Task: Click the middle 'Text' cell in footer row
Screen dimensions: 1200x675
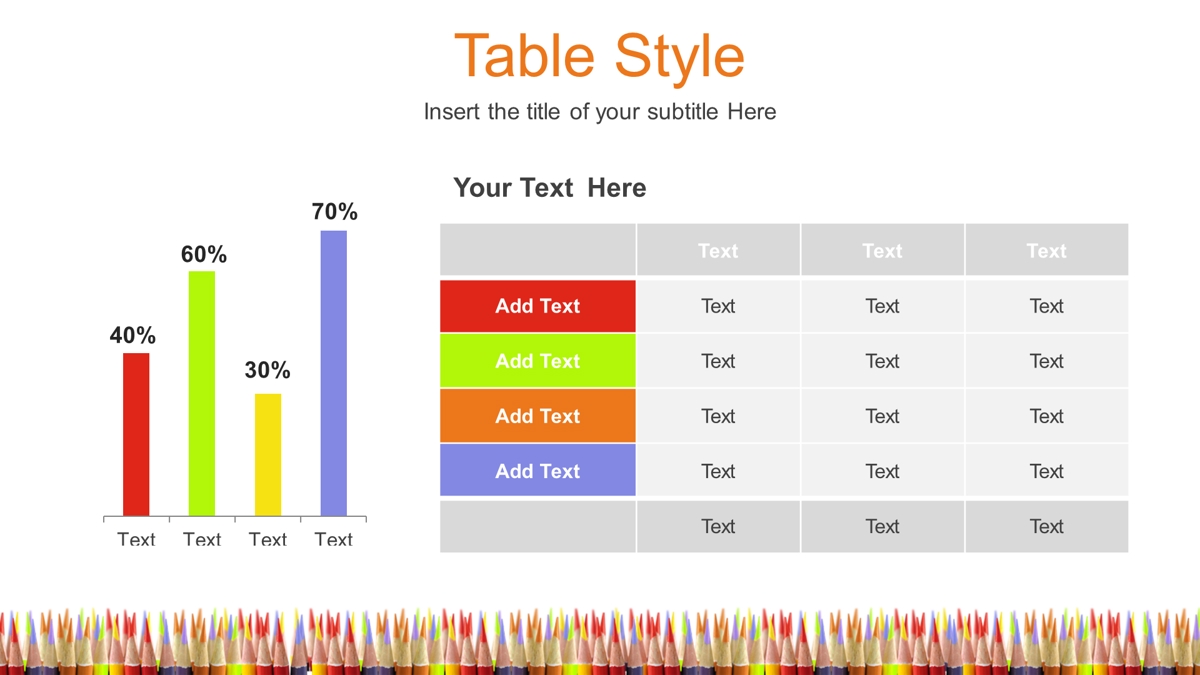Action: click(882, 526)
